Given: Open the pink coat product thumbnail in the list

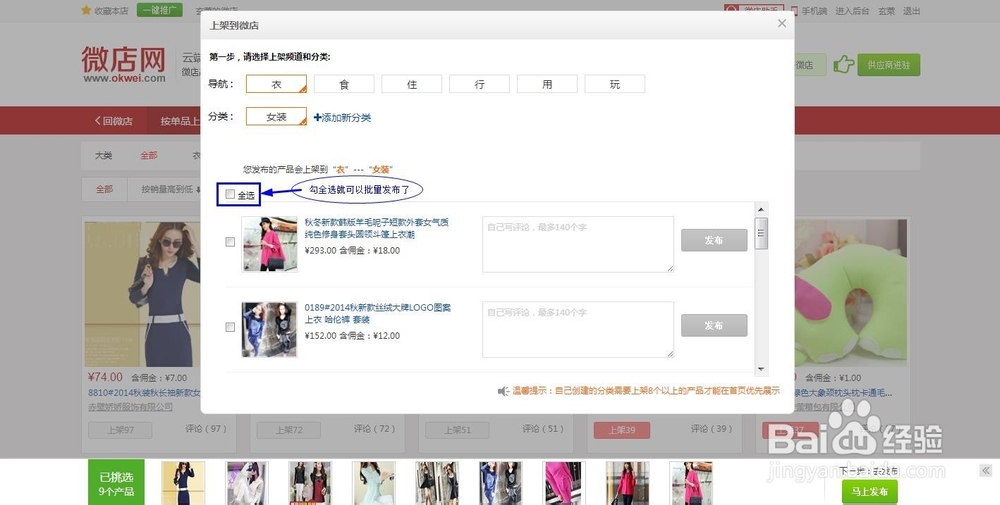Looking at the screenshot, I should 269,244.
